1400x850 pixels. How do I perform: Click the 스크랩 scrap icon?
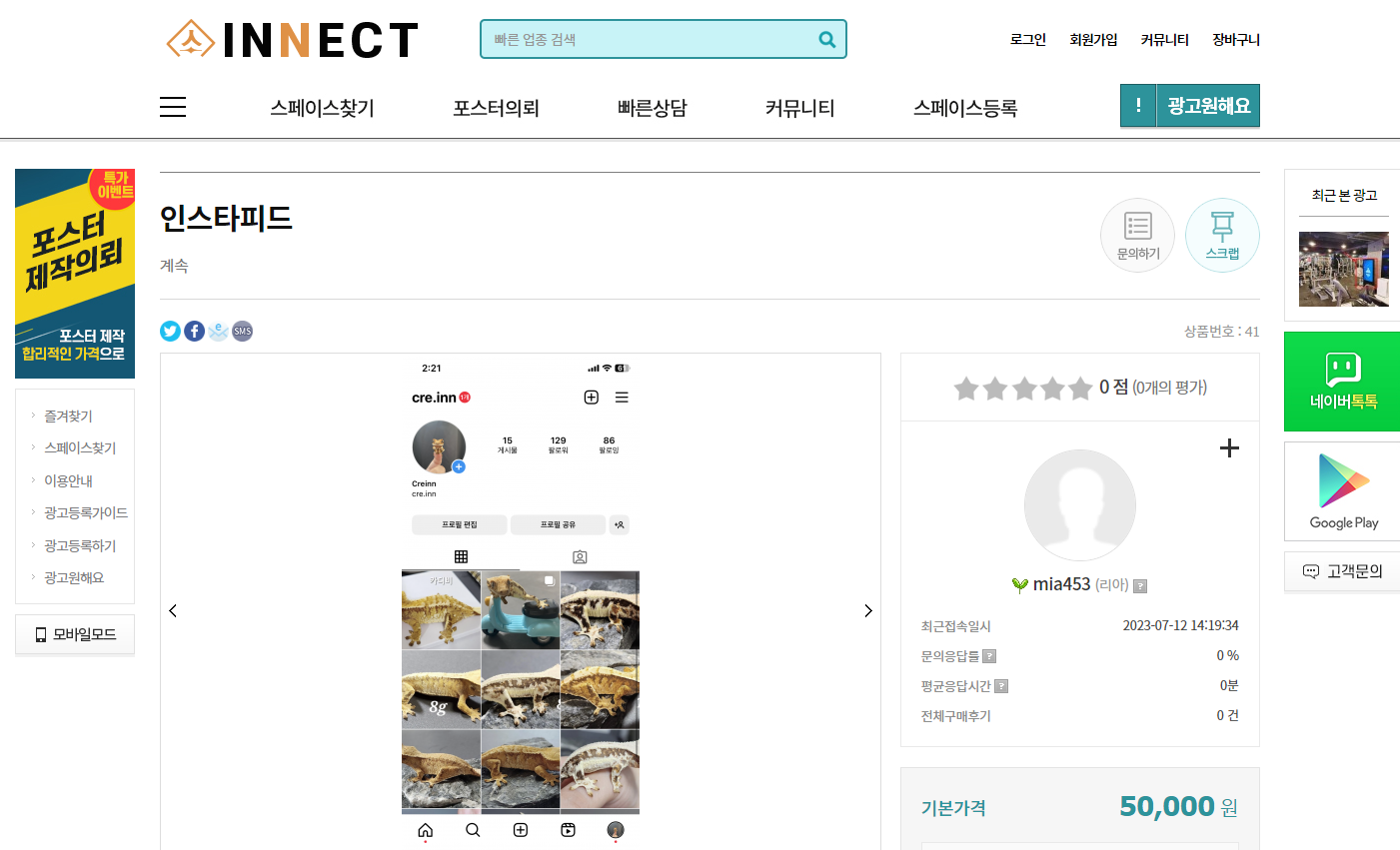click(x=1222, y=236)
